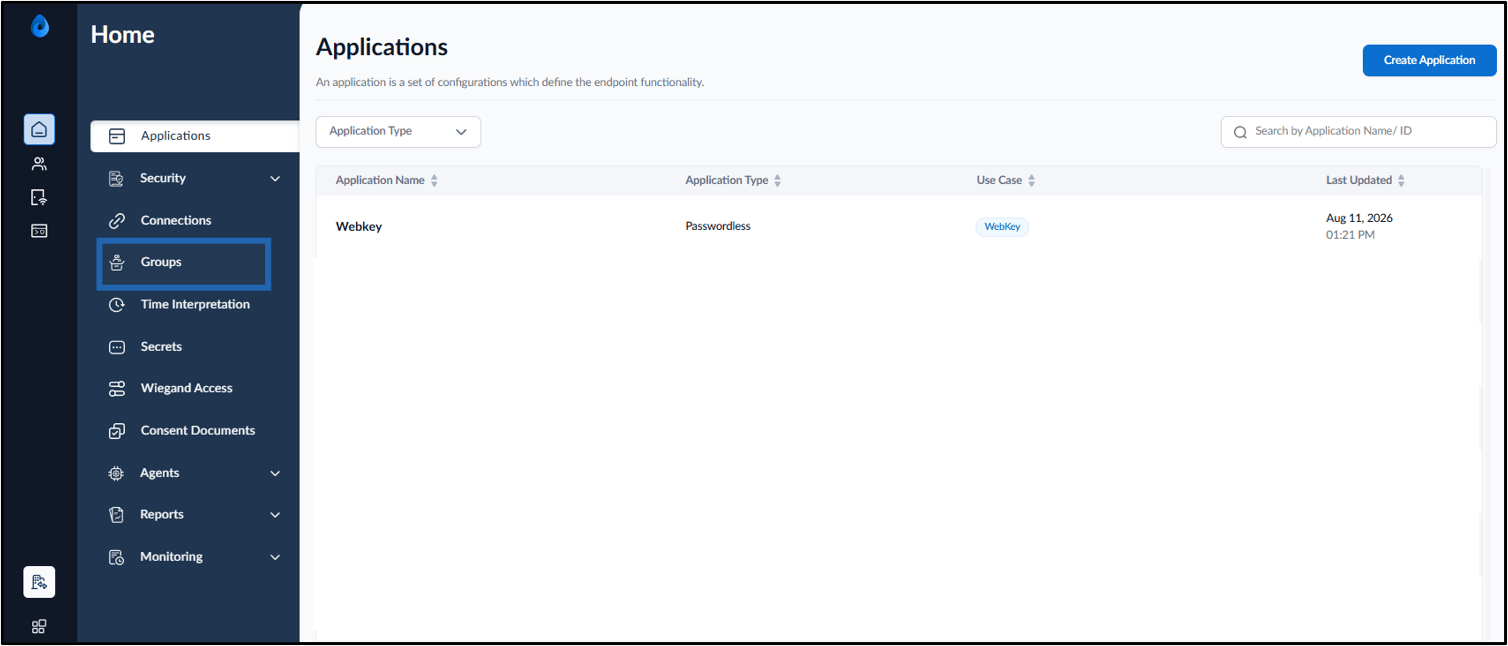
Task: Open the Users icon in the left rail
Action: coord(39,164)
